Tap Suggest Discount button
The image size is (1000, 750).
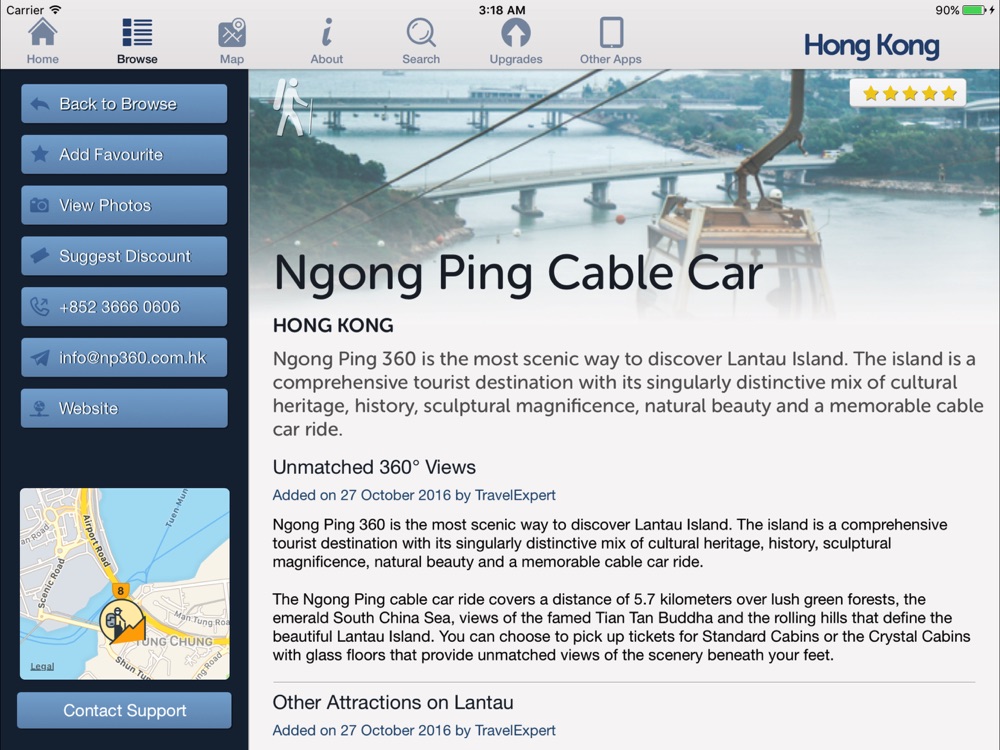point(124,256)
